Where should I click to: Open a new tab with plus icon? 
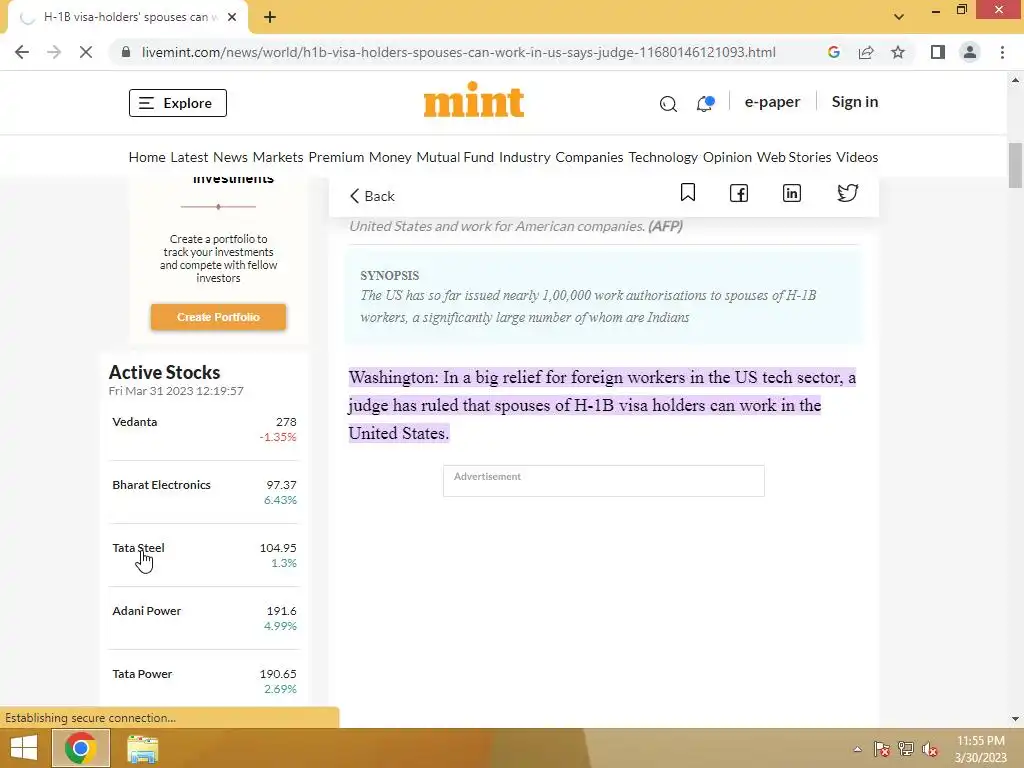tap(270, 17)
